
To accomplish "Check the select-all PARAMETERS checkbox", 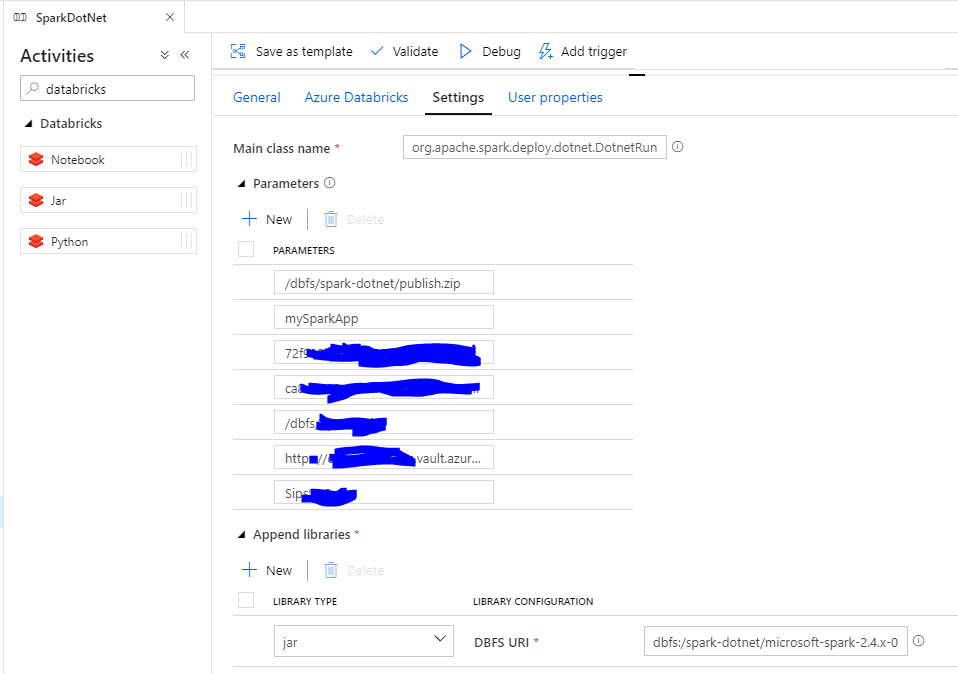I will pyautogui.click(x=246, y=249).
